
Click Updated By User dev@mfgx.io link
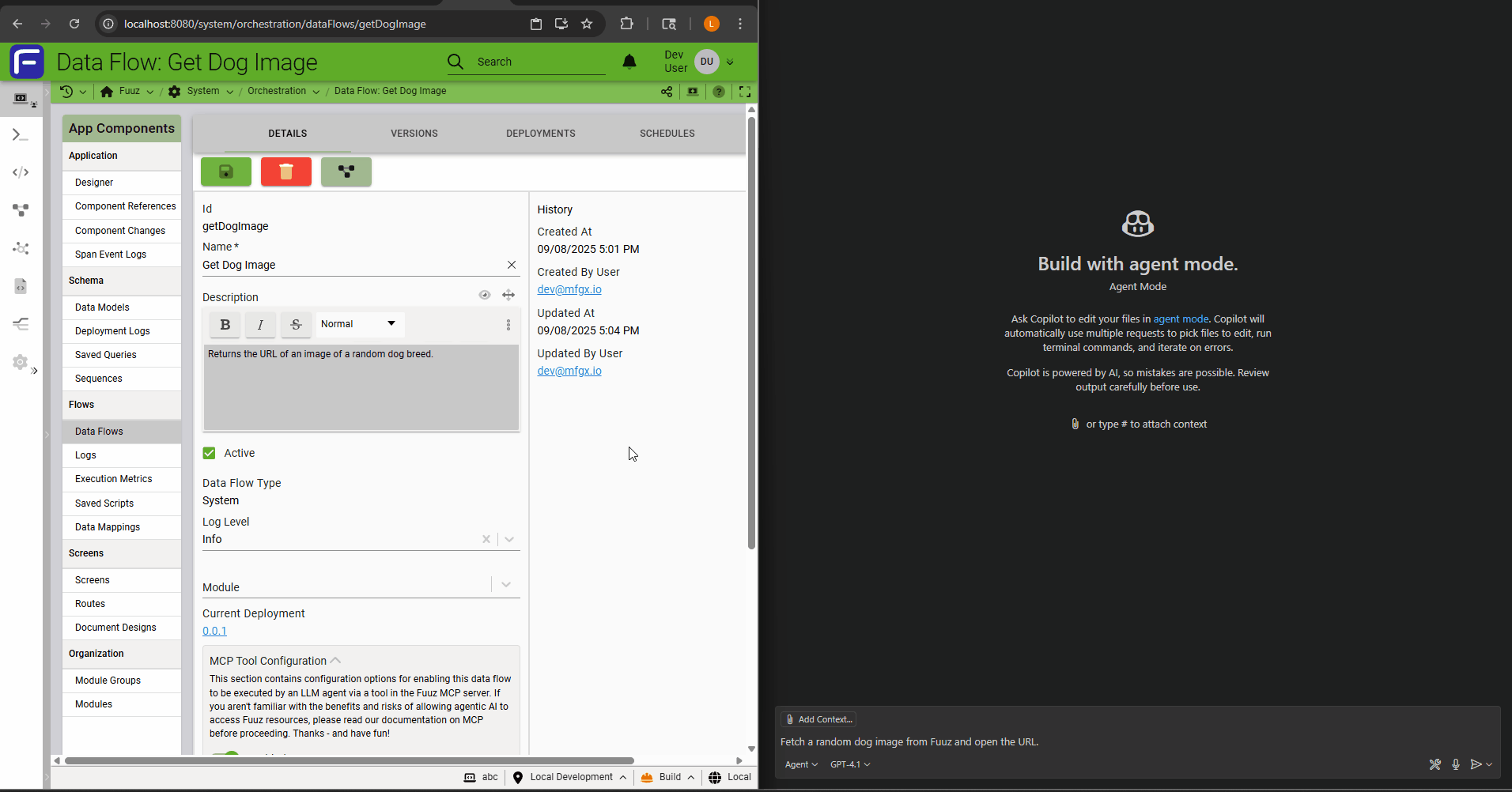[569, 371]
